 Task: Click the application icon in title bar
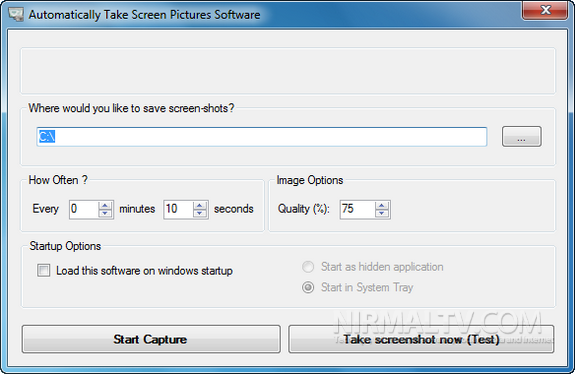[x=15, y=14]
